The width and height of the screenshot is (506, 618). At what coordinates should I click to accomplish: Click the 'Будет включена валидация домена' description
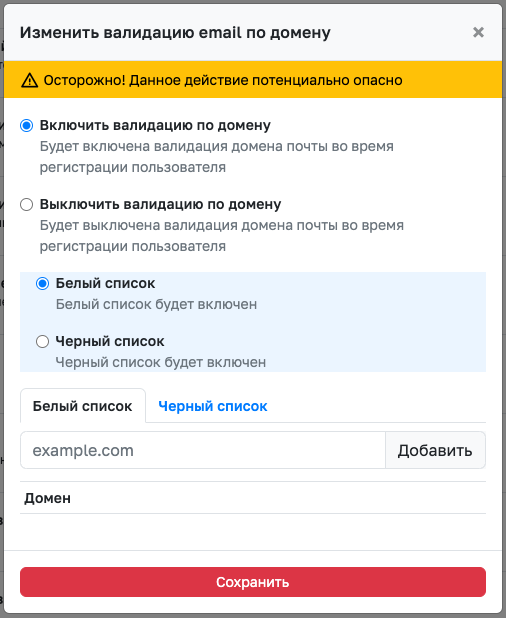[217, 157]
